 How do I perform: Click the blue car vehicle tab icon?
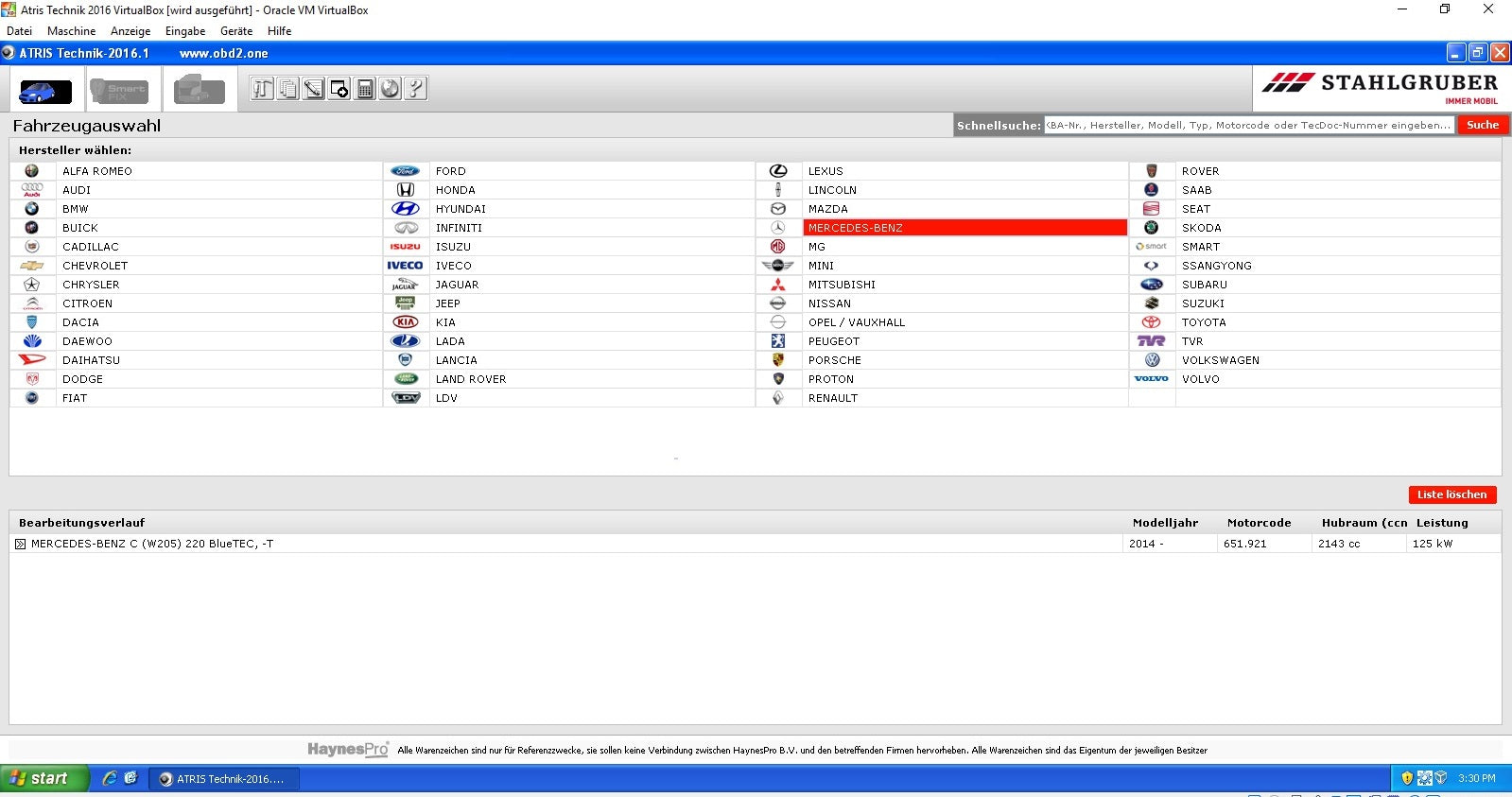pos(44,91)
